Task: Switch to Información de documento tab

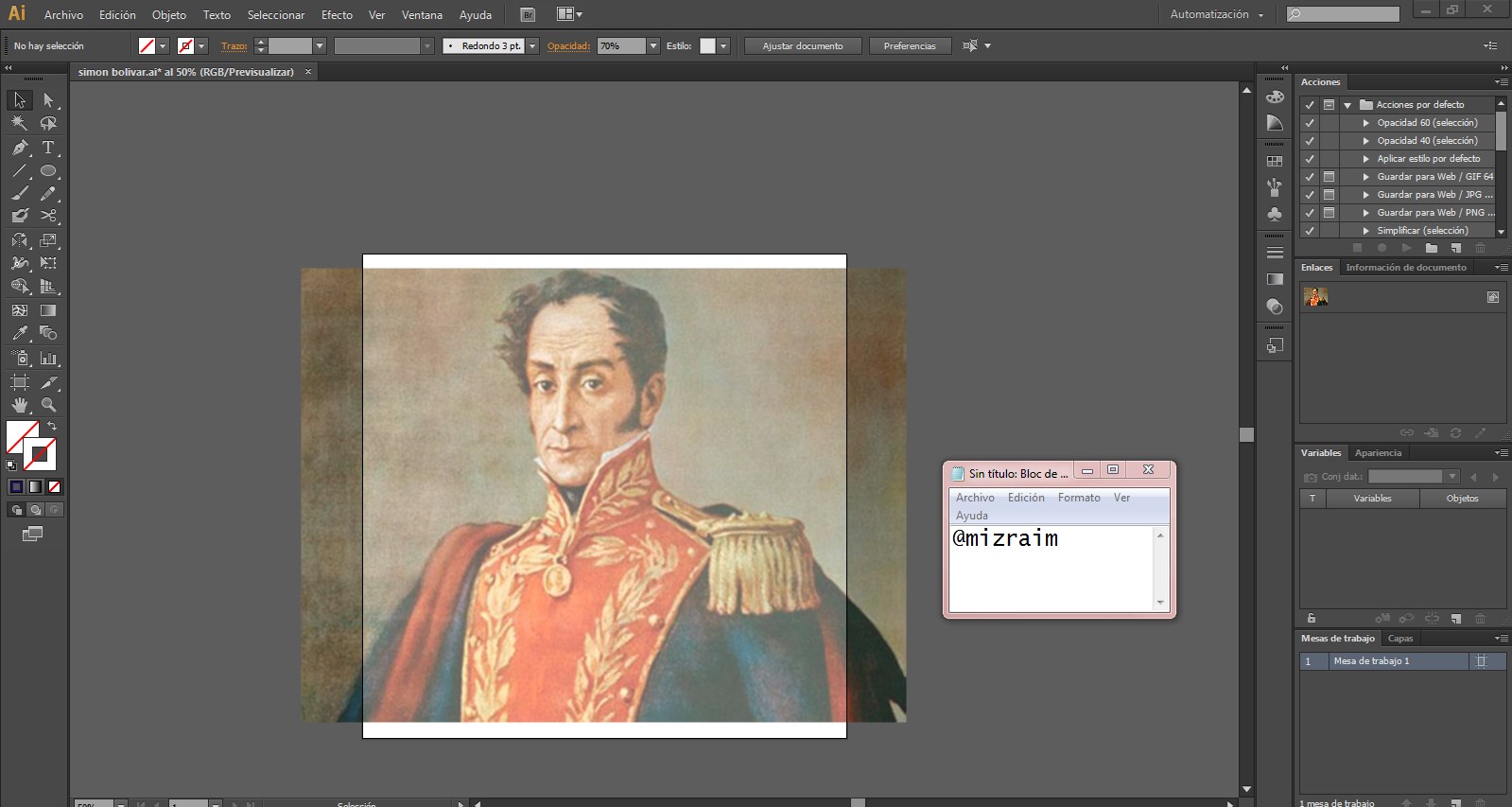Action: coord(1406,268)
